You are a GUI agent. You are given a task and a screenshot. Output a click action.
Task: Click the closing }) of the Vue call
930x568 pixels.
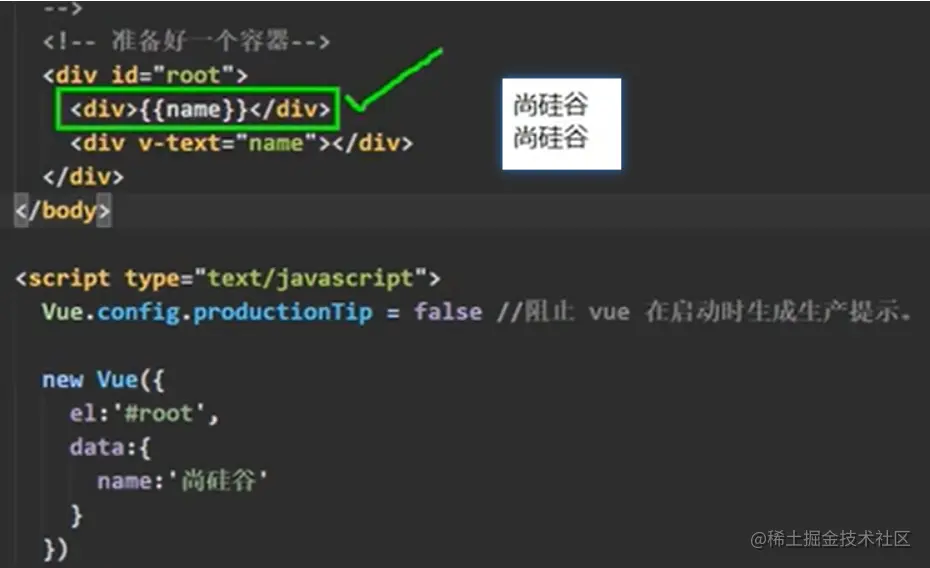pos(56,549)
